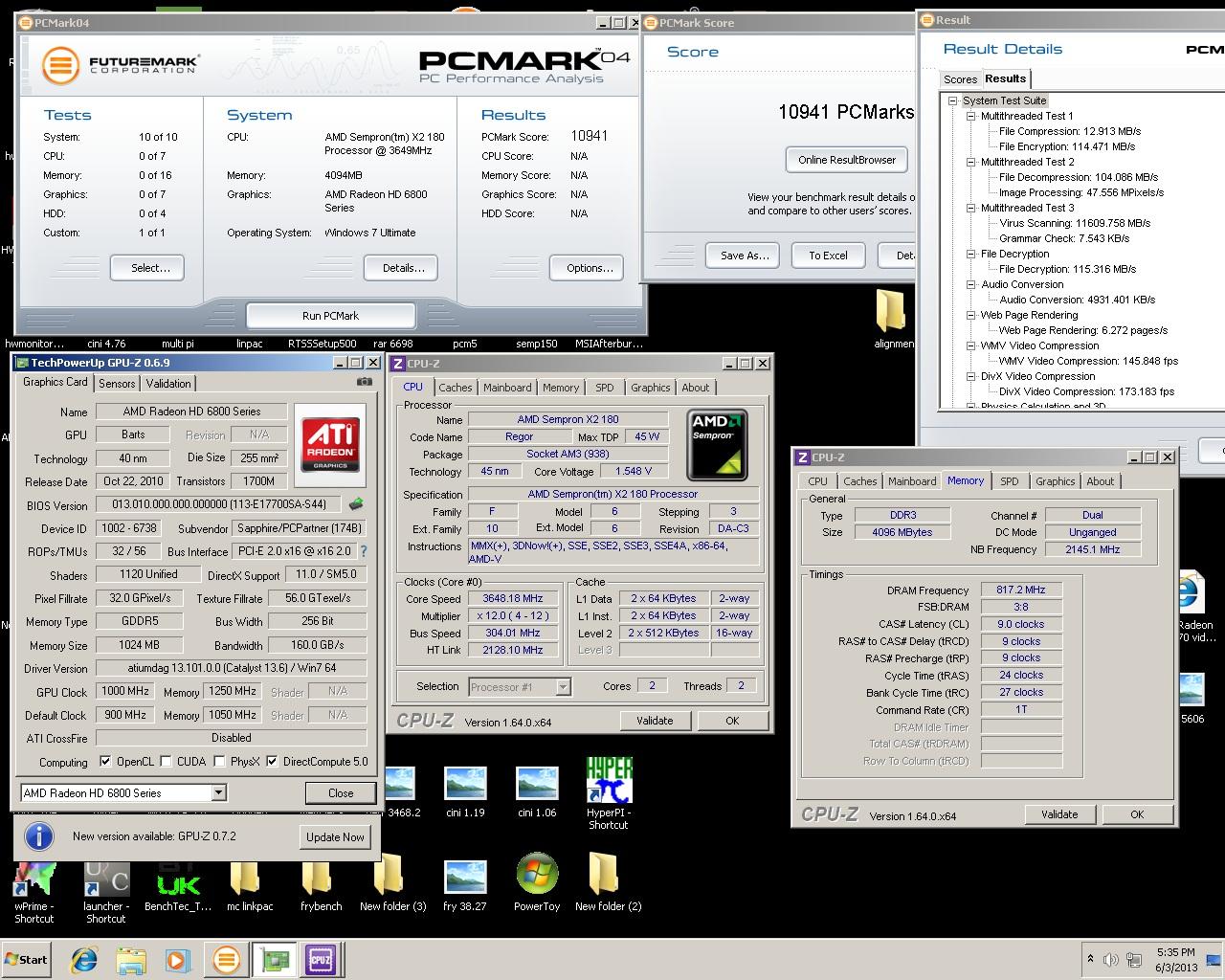The width and height of the screenshot is (1225, 980).
Task: Open the New folder (3) icon
Action: (392, 885)
